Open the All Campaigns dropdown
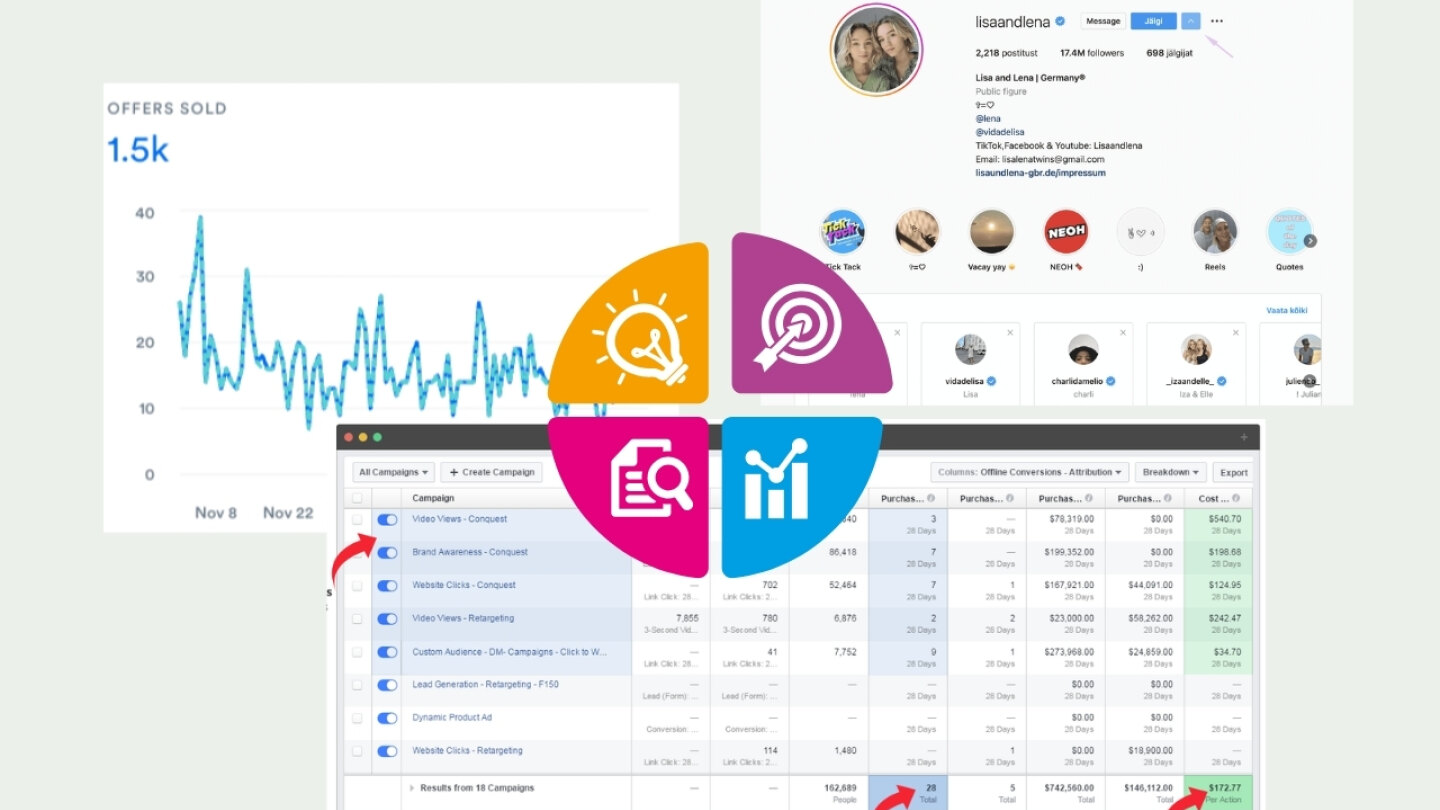The height and width of the screenshot is (810, 1440). coord(394,472)
